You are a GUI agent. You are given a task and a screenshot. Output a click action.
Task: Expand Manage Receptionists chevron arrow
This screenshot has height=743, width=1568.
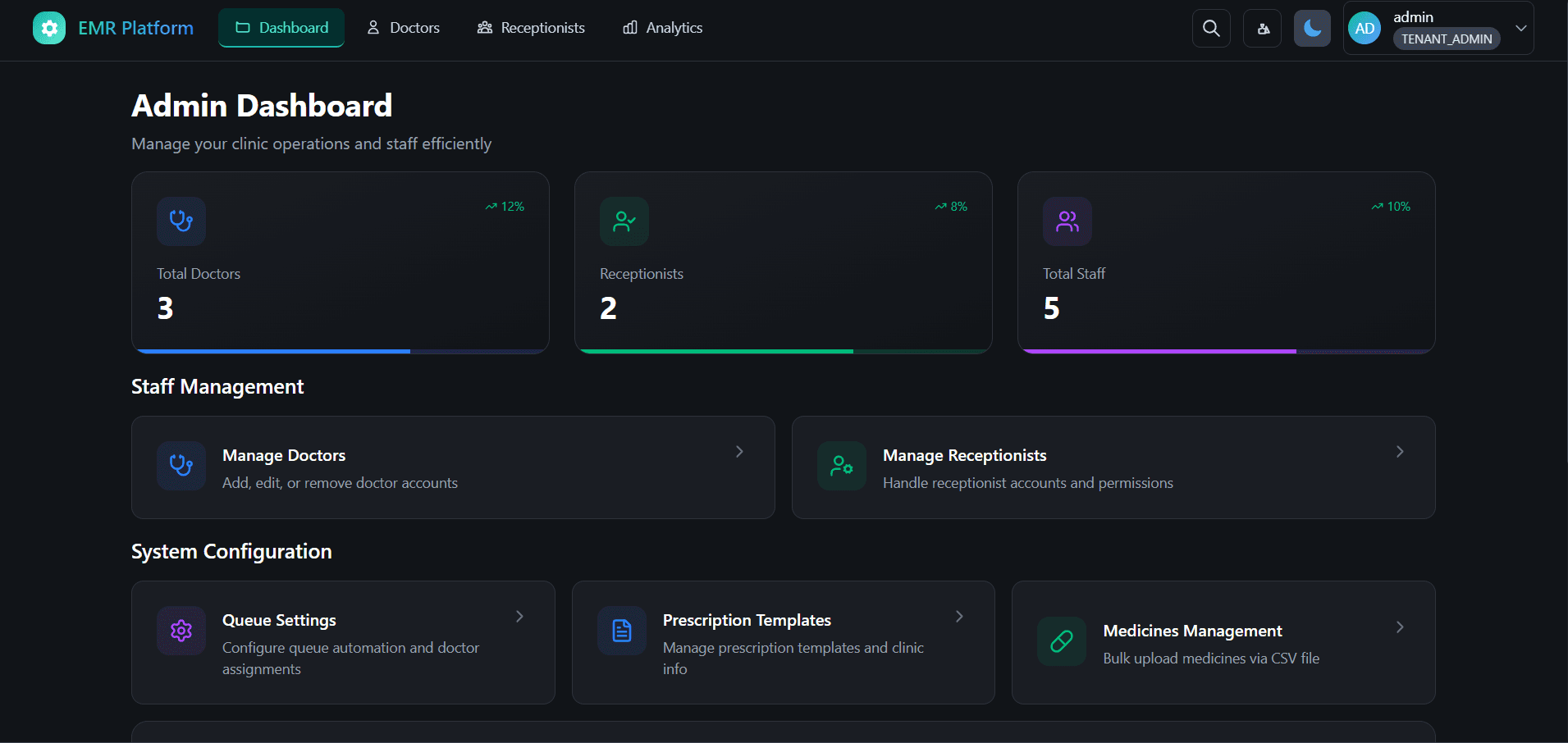[x=1400, y=452]
